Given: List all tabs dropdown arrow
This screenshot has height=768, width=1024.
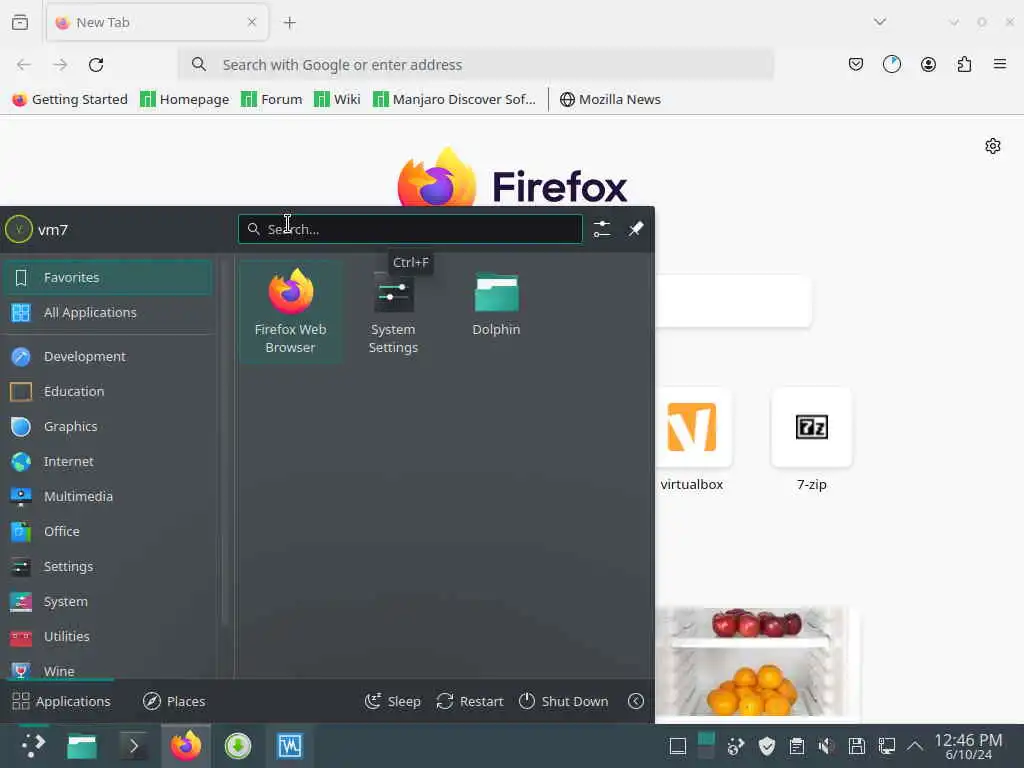Looking at the screenshot, I should tap(880, 22).
